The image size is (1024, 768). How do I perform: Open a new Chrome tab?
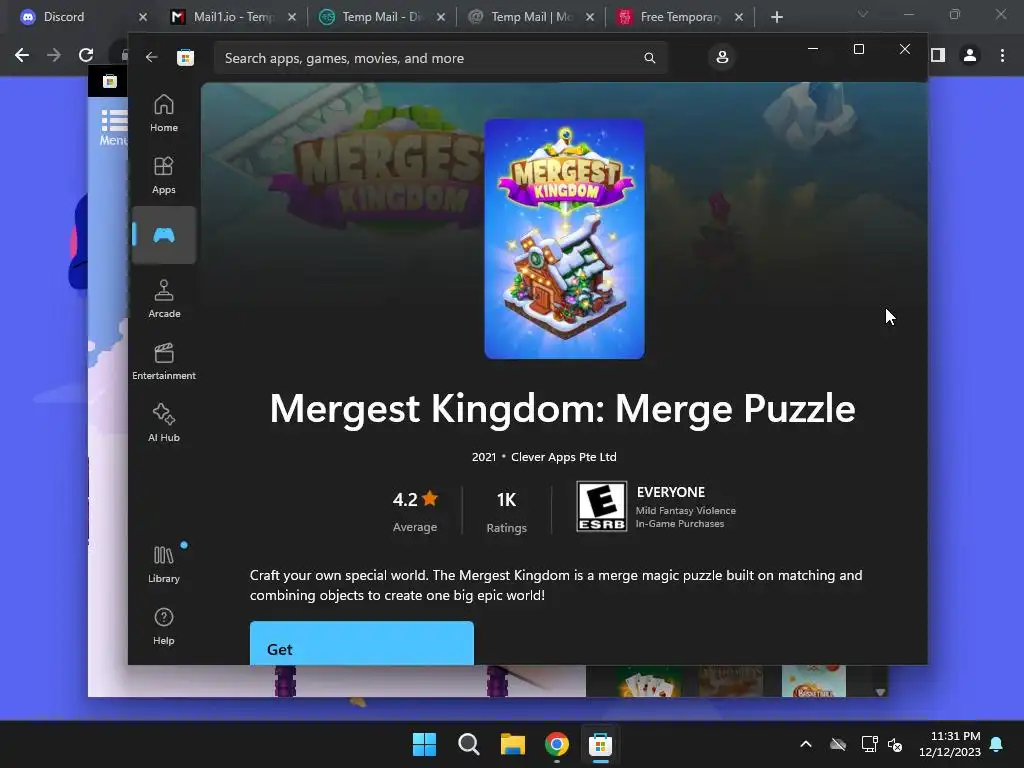click(776, 17)
